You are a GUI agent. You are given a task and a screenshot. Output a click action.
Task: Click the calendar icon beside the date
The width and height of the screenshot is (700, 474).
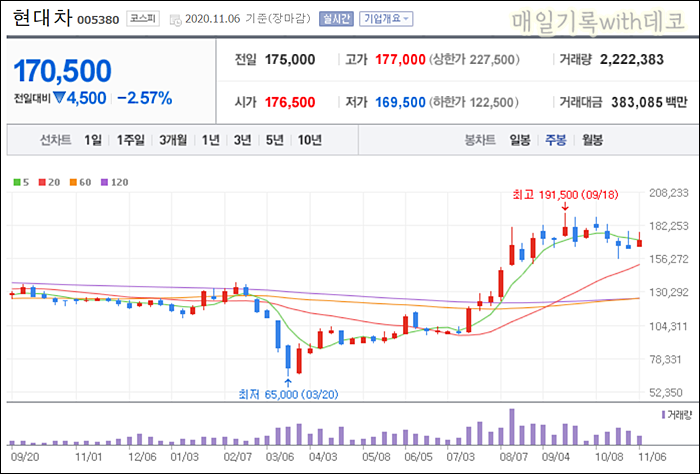pyautogui.click(x=175, y=20)
